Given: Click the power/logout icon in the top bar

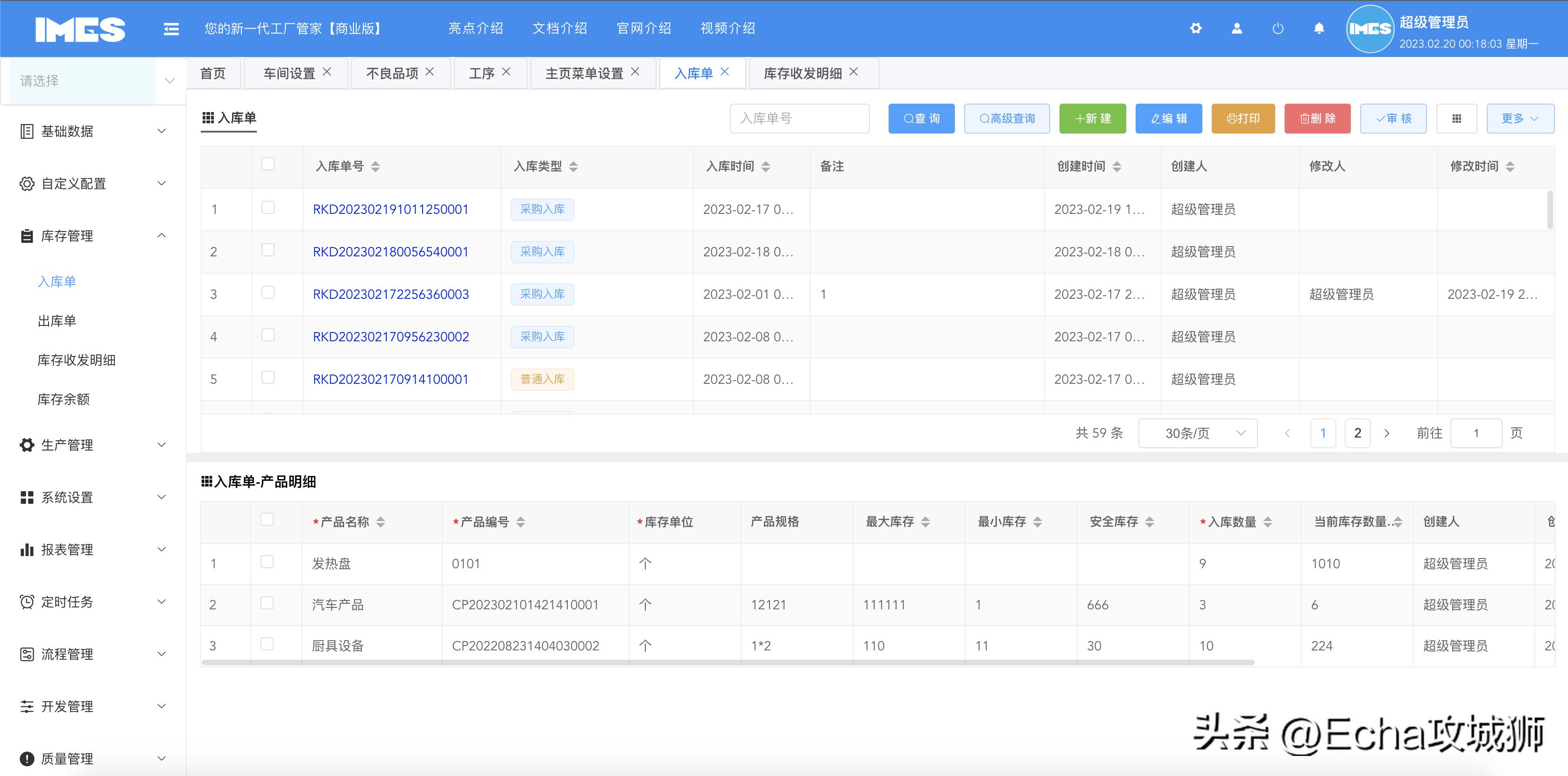Looking at the screenshot, I should tap(1278, 28).
